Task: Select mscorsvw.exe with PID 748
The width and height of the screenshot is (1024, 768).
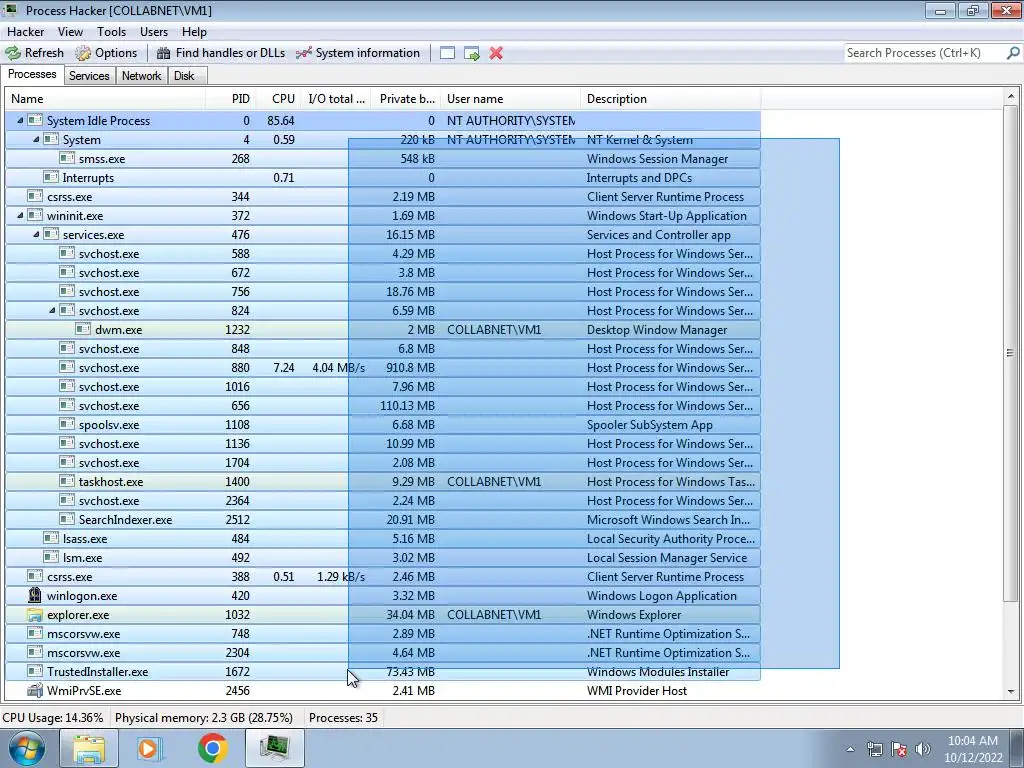Action: click(x=383, y=633)
